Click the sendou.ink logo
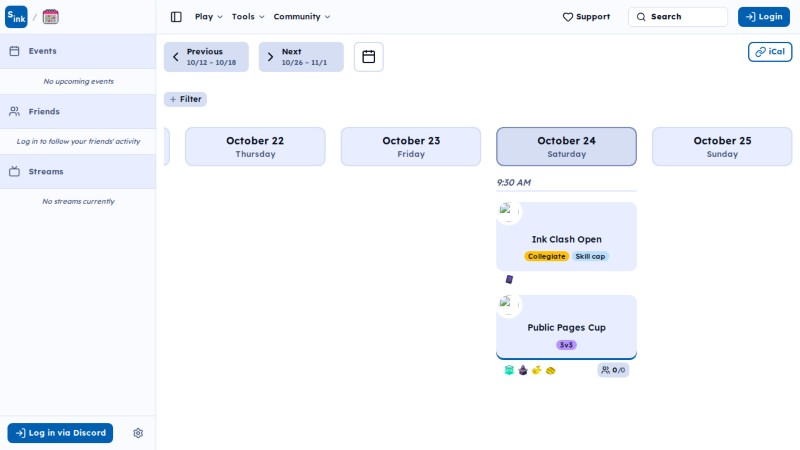Screen dimensions: 800x450 16,17
